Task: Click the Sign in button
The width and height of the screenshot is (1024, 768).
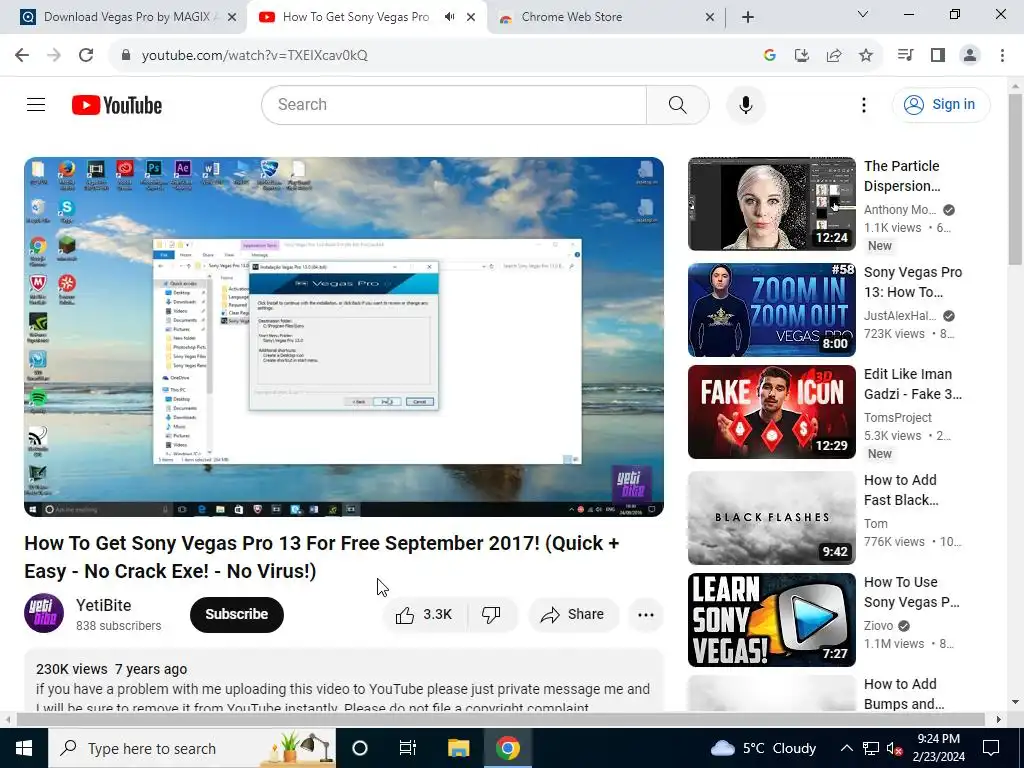Action: pyautogui.click(x=941, y=104)
